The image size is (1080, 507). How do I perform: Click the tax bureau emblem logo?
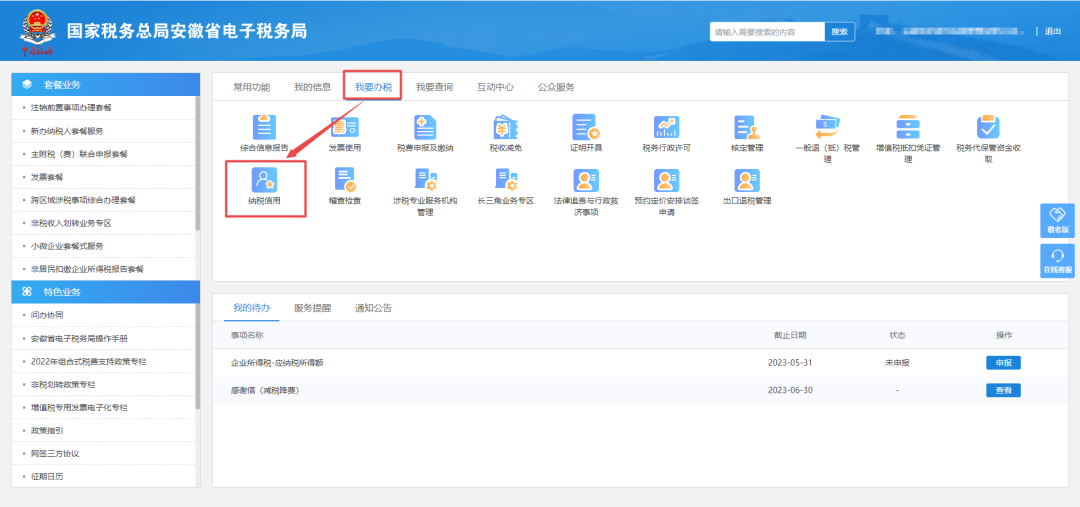36,32
